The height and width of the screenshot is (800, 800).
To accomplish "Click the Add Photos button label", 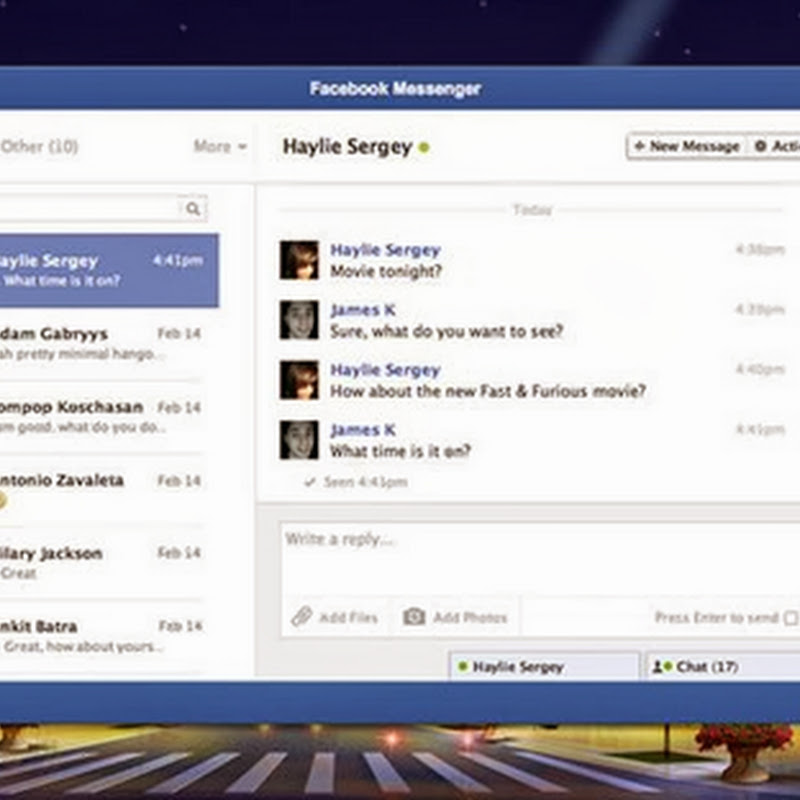I will pyautogui.click(x=470, y=618).
